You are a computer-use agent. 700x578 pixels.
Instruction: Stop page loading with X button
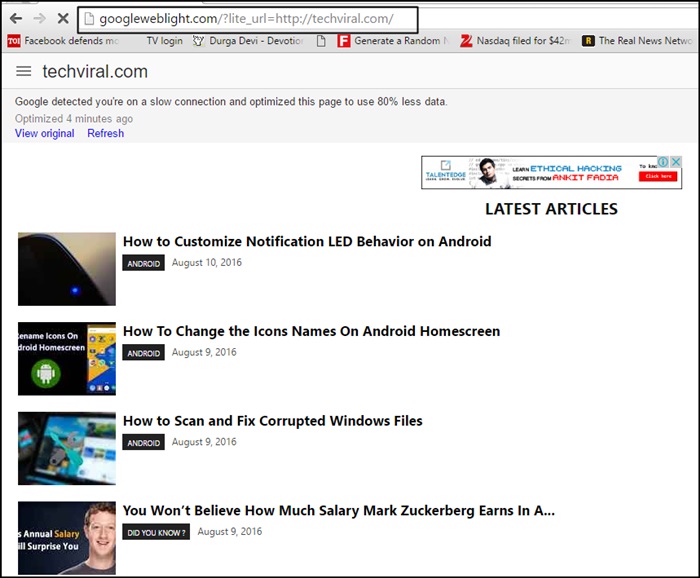[63, 18]
